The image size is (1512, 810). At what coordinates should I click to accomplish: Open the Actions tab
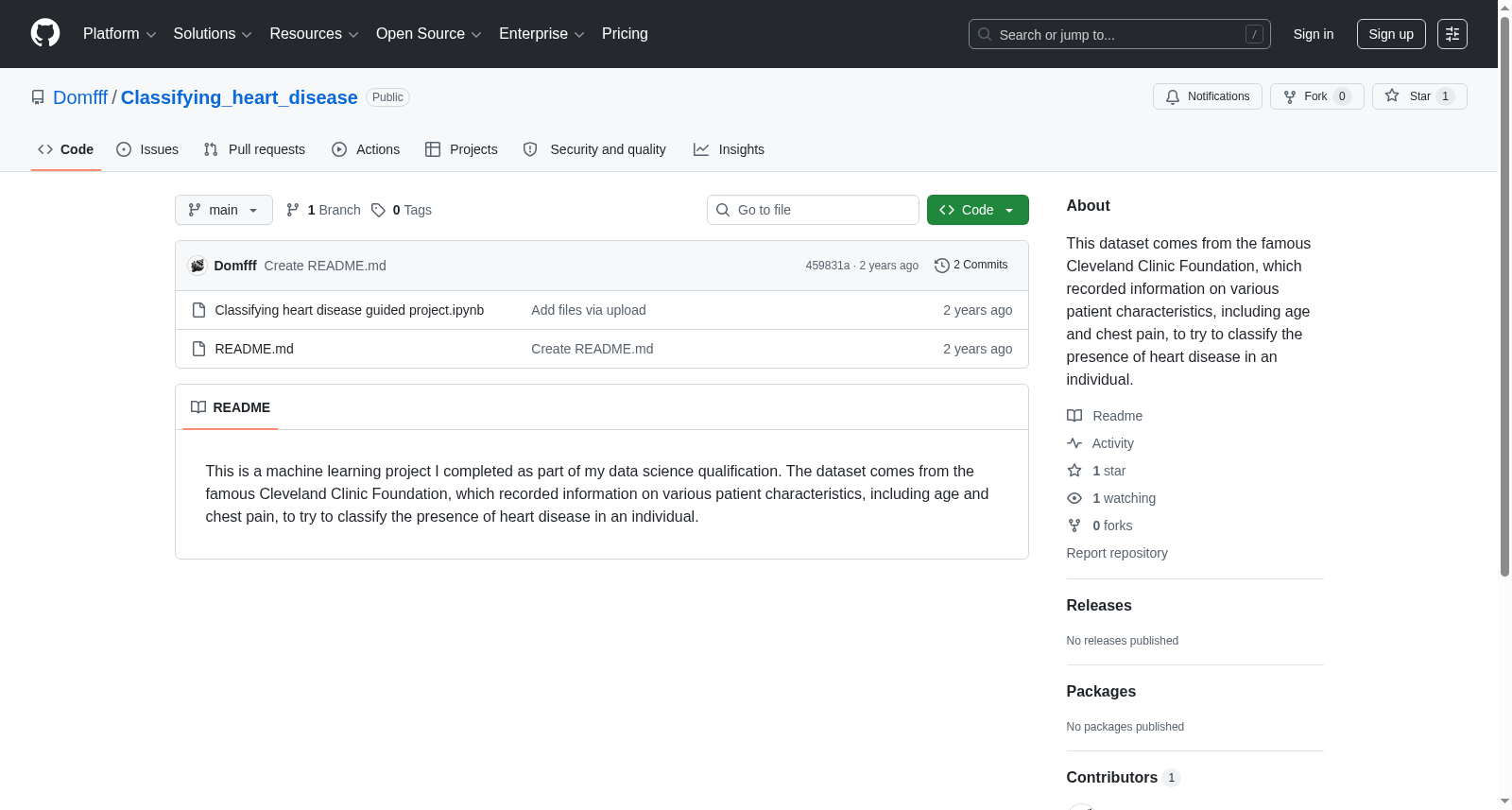click(366, 149)
